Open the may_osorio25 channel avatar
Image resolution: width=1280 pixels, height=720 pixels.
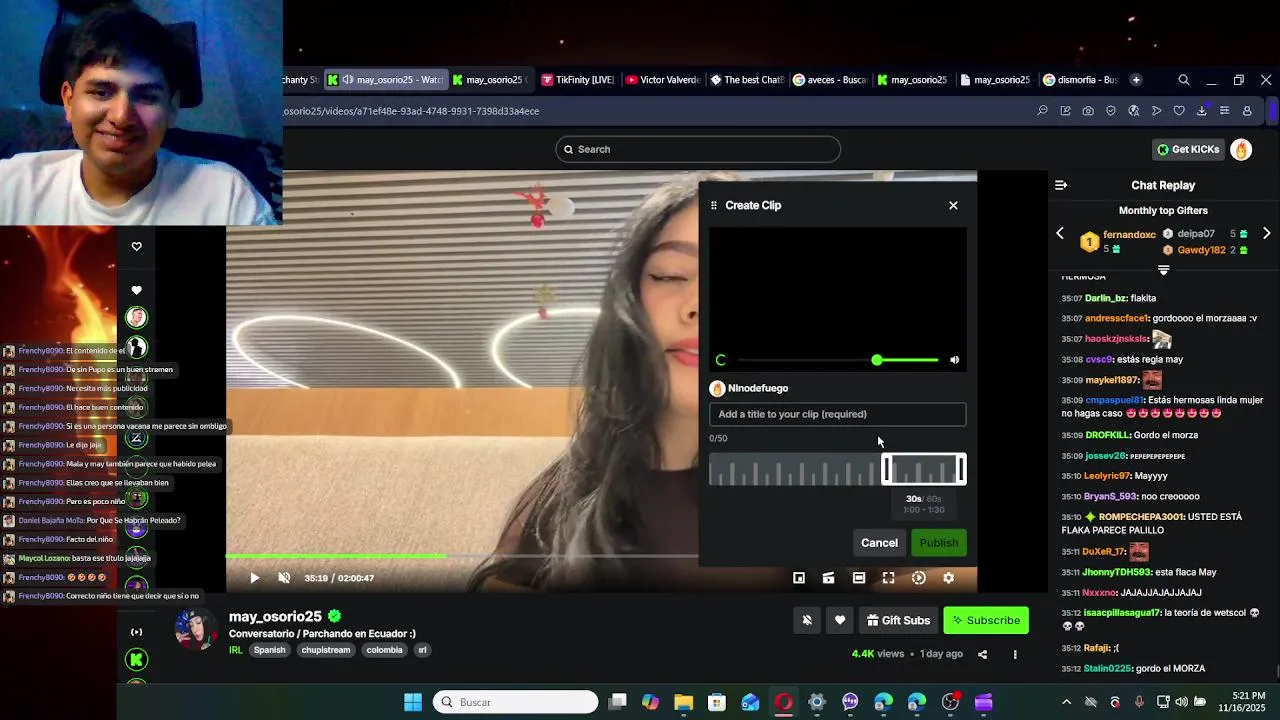(194, 630)
